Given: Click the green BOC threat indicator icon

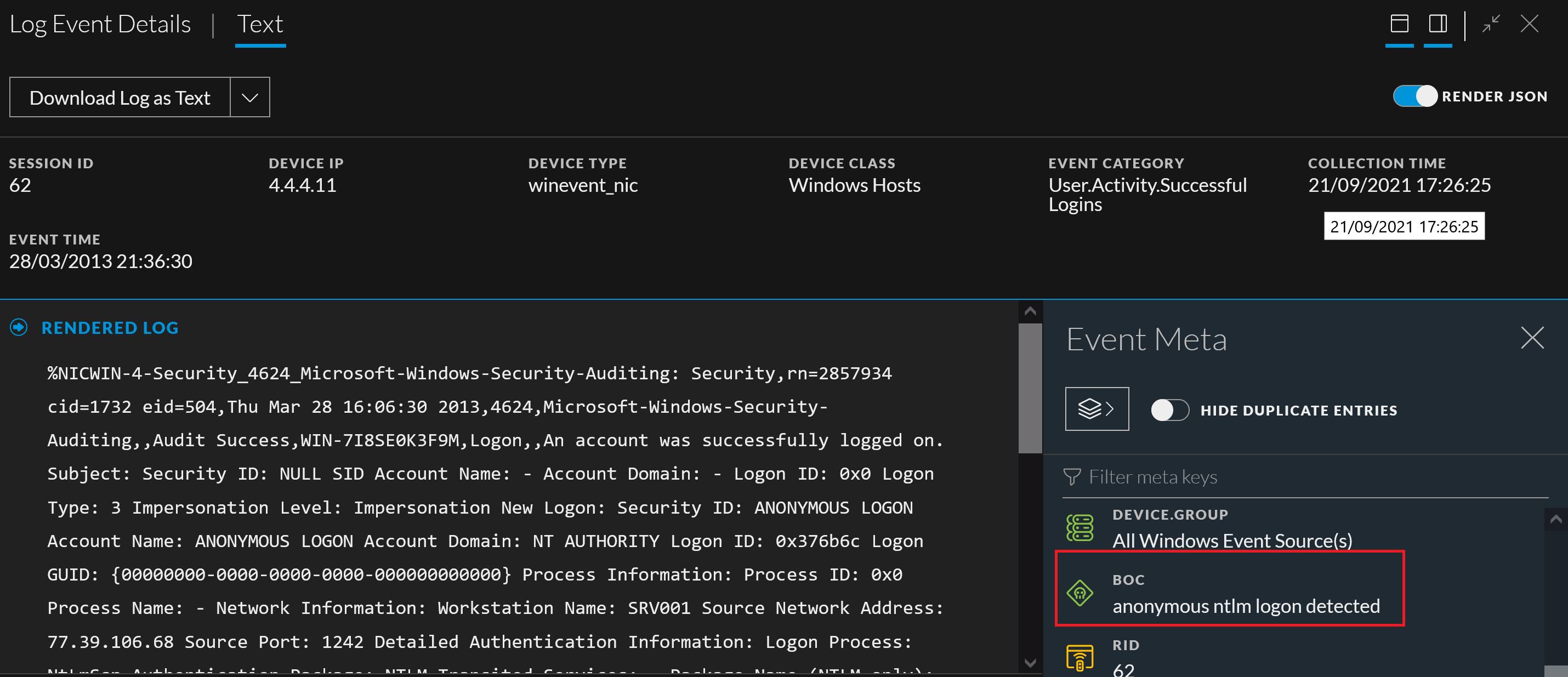Looking at the screenshot, I should pos(1080,592).
